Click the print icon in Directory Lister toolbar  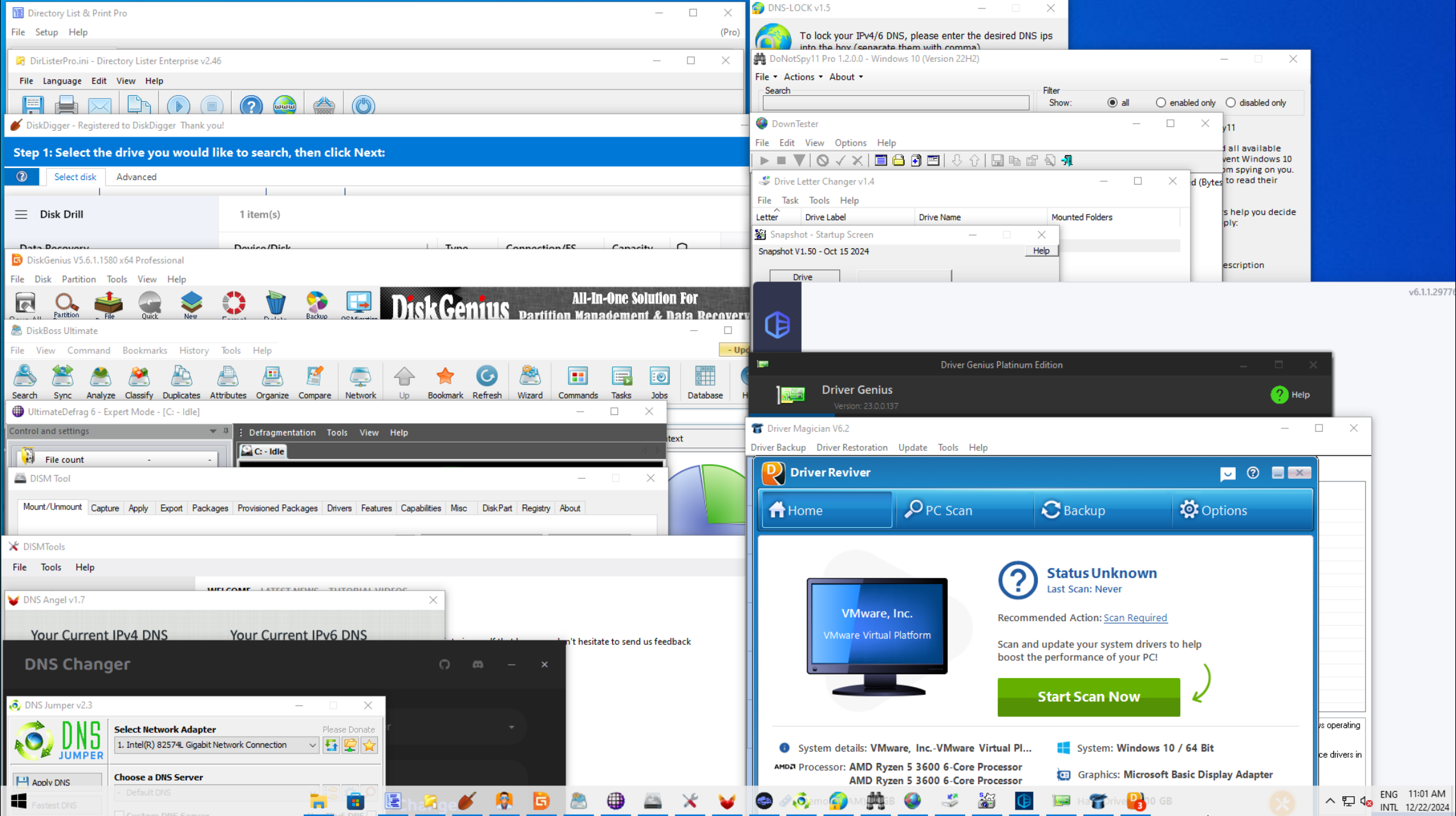pyautogui.click(x=66, y=105)
